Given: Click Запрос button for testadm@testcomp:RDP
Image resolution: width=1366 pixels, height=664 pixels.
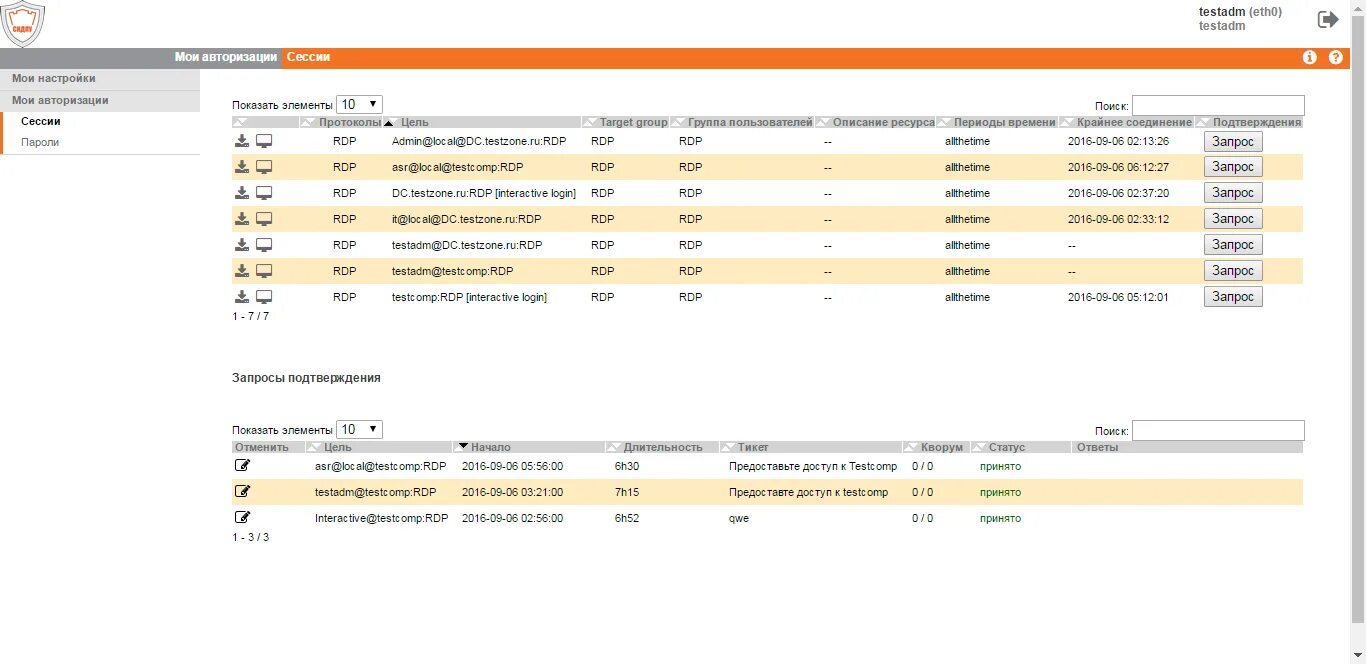Looking at the screenshot, I should (1233, 271).
